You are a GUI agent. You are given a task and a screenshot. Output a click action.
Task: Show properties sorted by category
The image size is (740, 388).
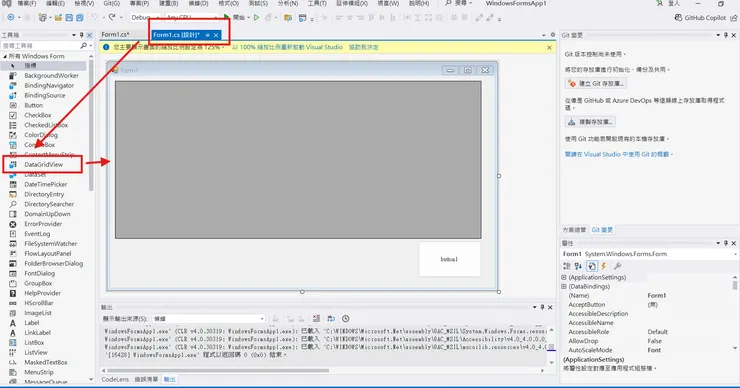(567, 266)
